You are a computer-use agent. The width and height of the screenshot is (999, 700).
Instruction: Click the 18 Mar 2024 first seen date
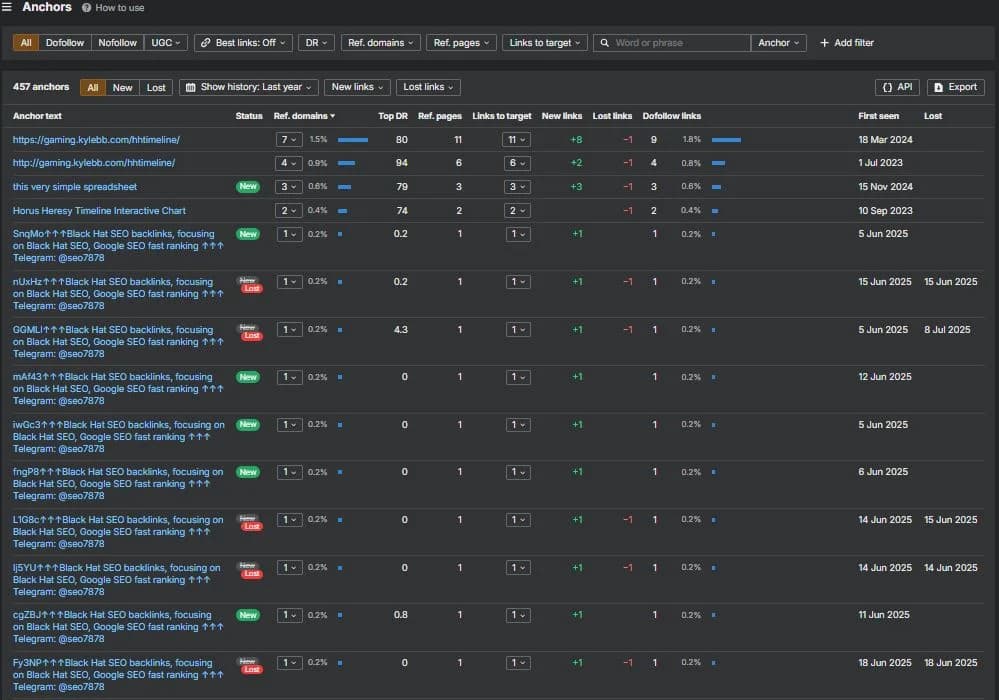click(x=885, y=139)
